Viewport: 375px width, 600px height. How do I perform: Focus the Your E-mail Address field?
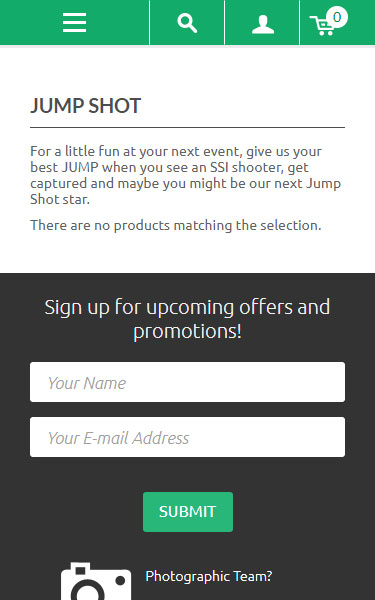point(188,437)
